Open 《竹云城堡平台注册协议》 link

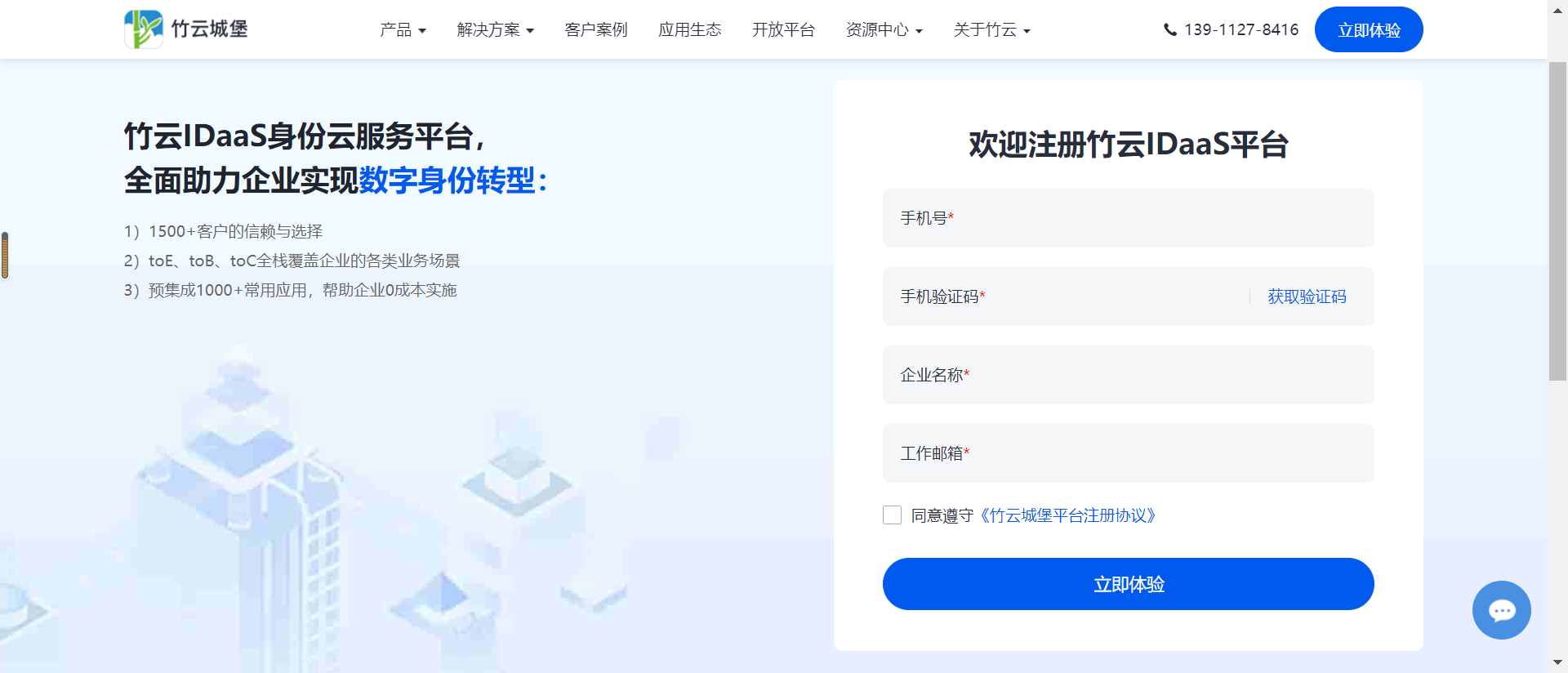(1068, 515)
